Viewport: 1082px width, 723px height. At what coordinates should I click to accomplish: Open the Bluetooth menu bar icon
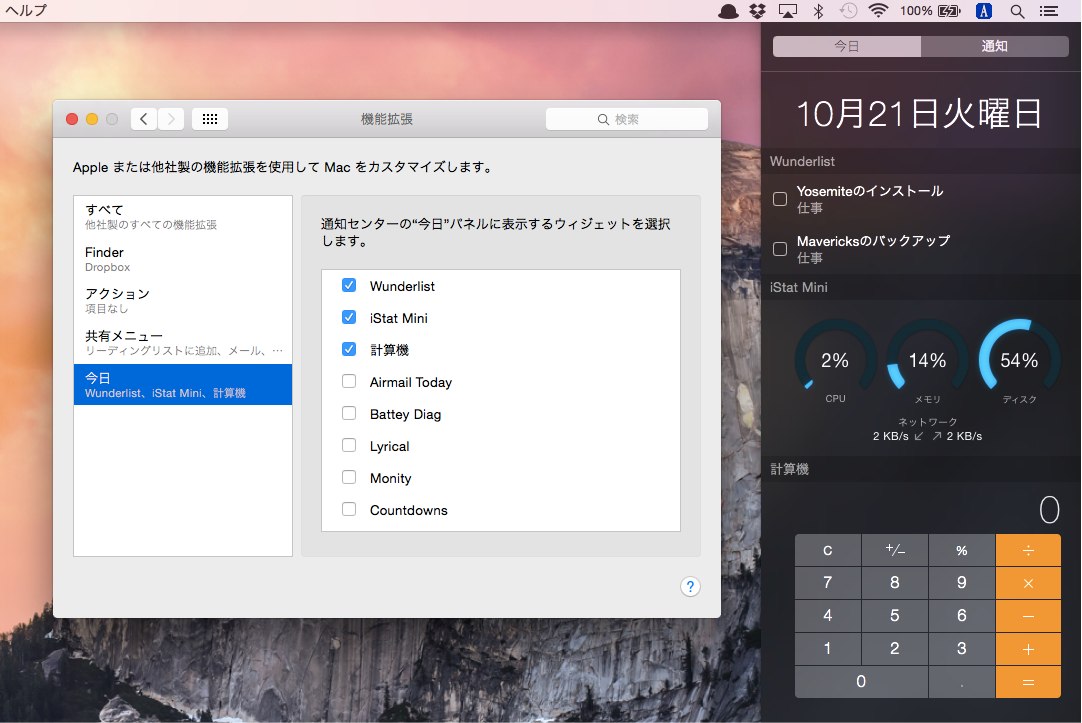(818, 11)
